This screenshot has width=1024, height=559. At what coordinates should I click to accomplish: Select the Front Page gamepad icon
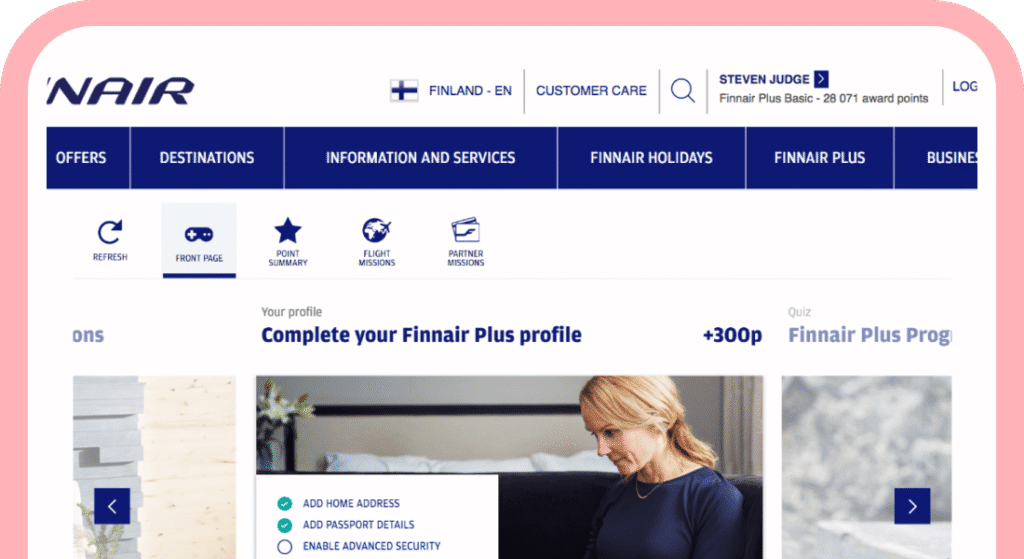(199, 234)
